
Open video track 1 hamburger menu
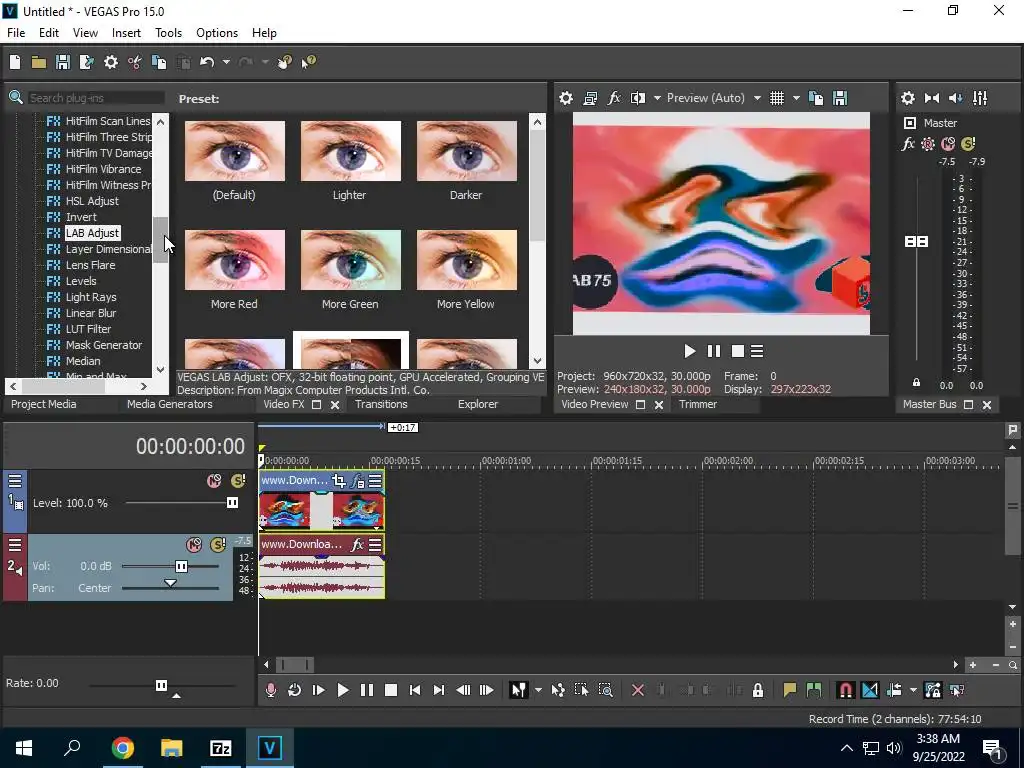click(x=15, y=481)
